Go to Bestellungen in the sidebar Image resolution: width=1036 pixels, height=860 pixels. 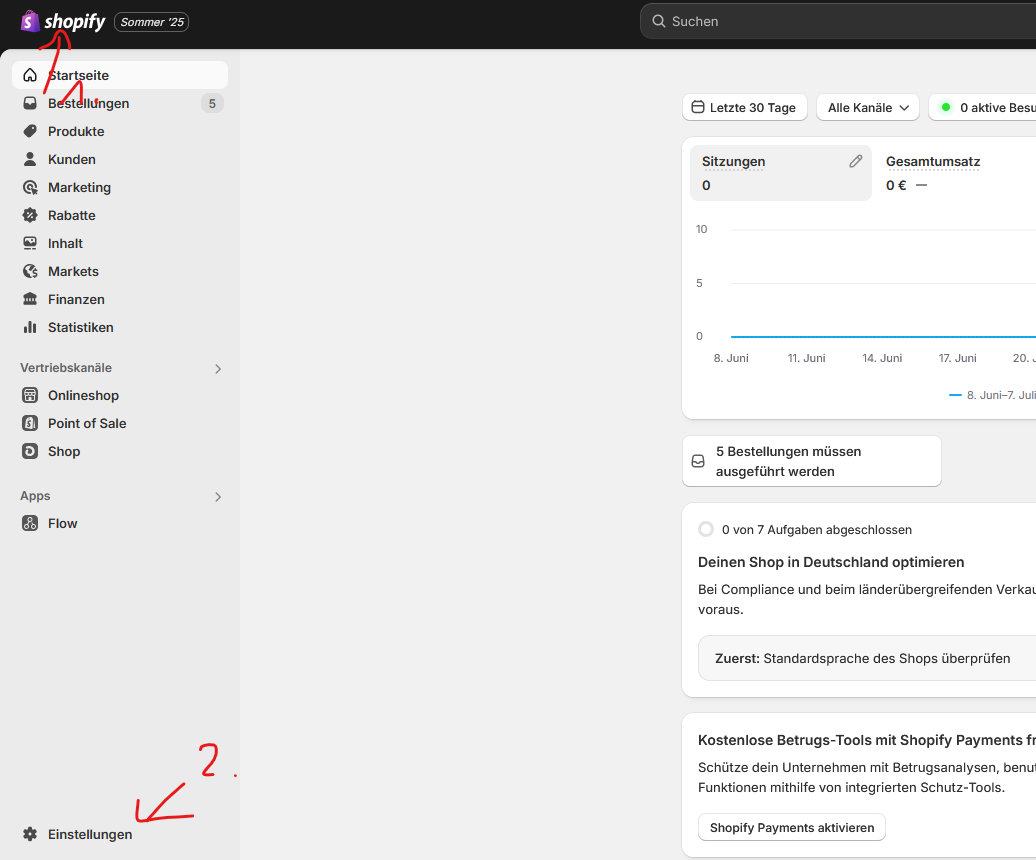(88, 103)
